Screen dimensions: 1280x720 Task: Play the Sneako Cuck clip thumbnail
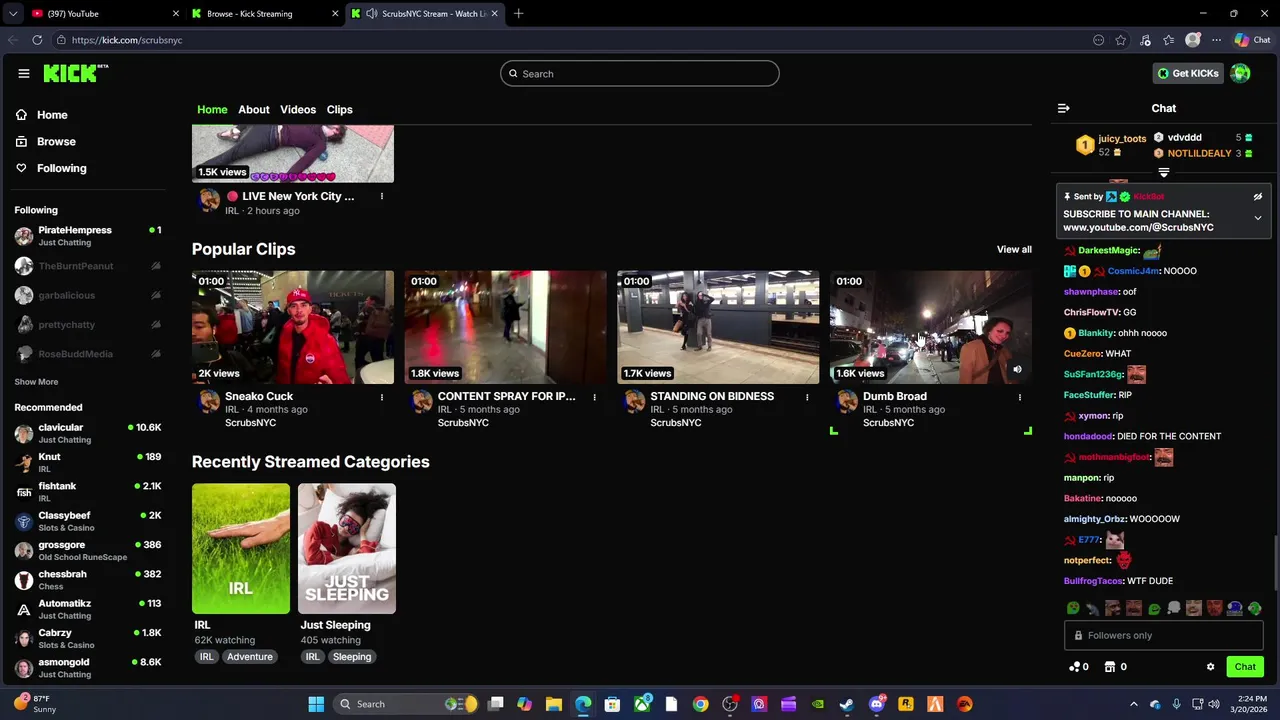click(x=293, y=327)
